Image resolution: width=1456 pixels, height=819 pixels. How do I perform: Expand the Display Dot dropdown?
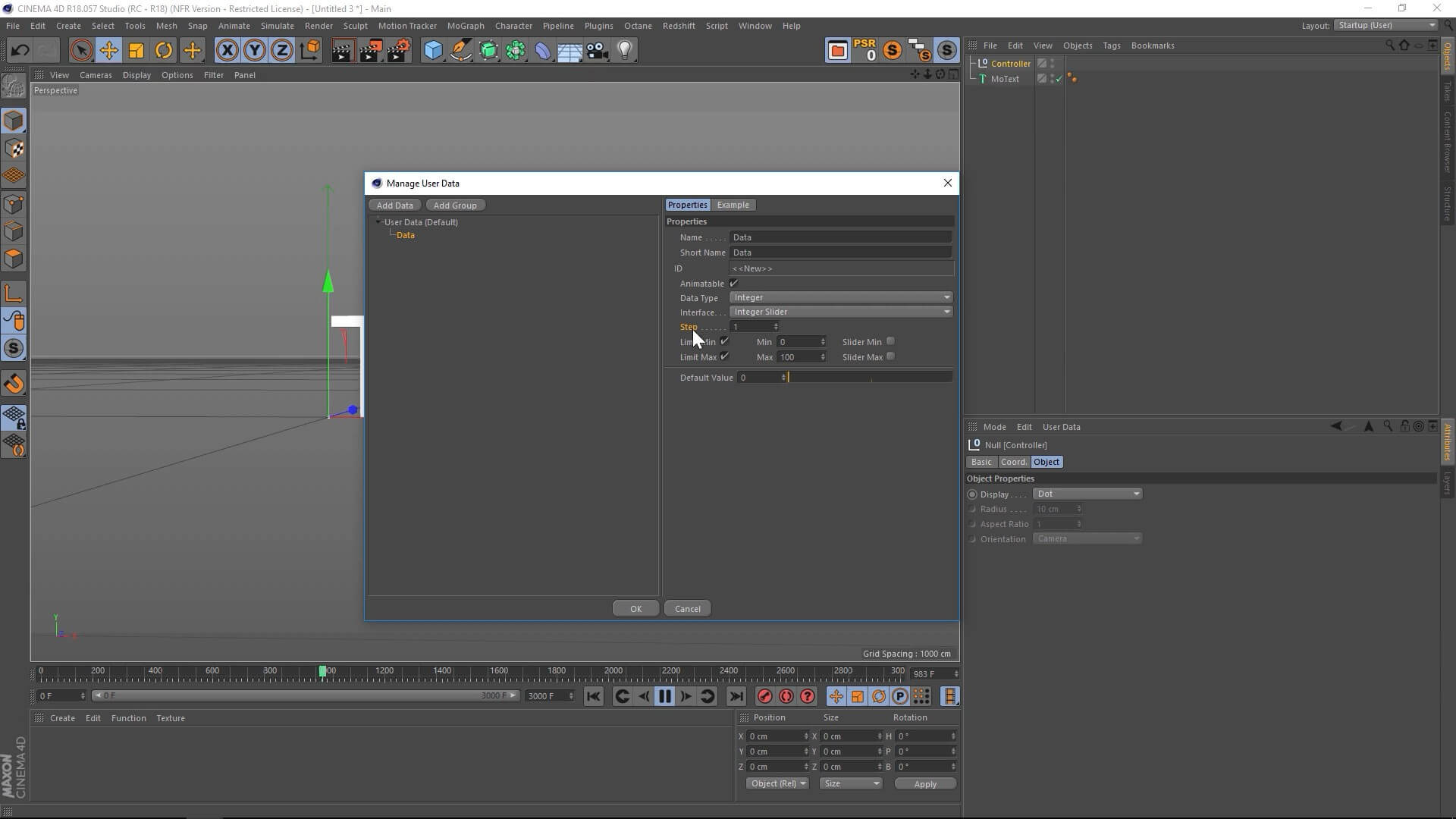click(x=1087, y=494)
